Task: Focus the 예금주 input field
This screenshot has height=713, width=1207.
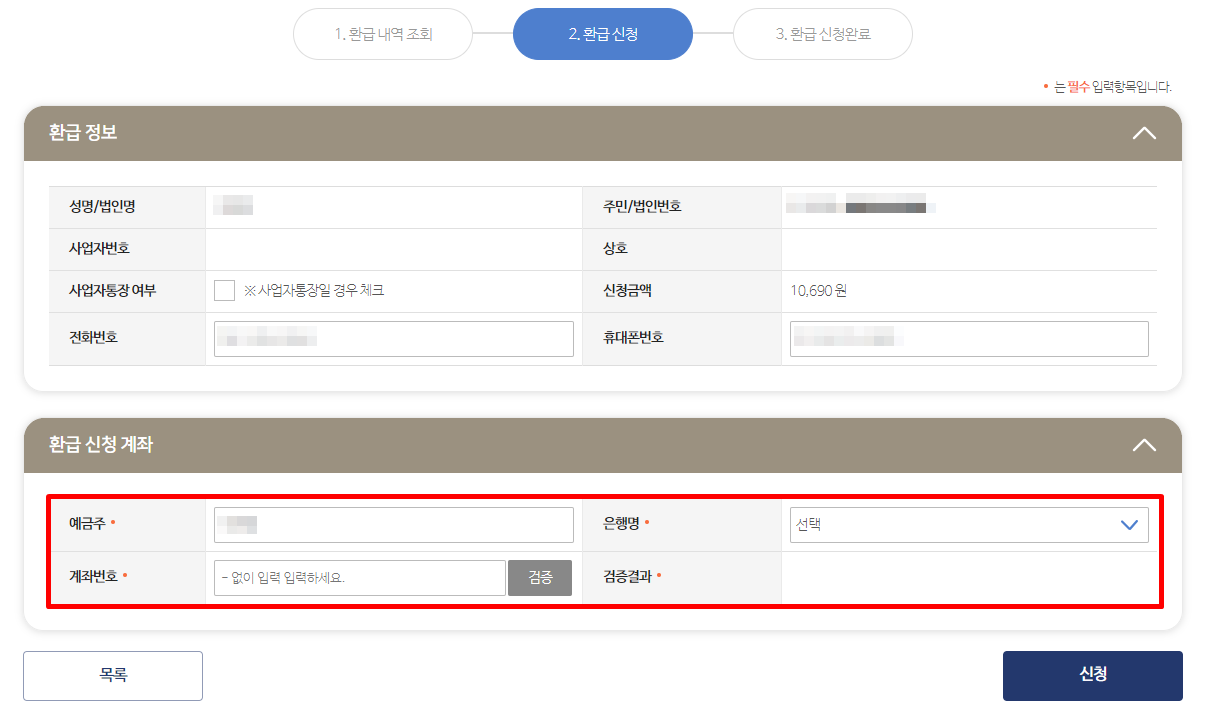Action: (394, 525)
